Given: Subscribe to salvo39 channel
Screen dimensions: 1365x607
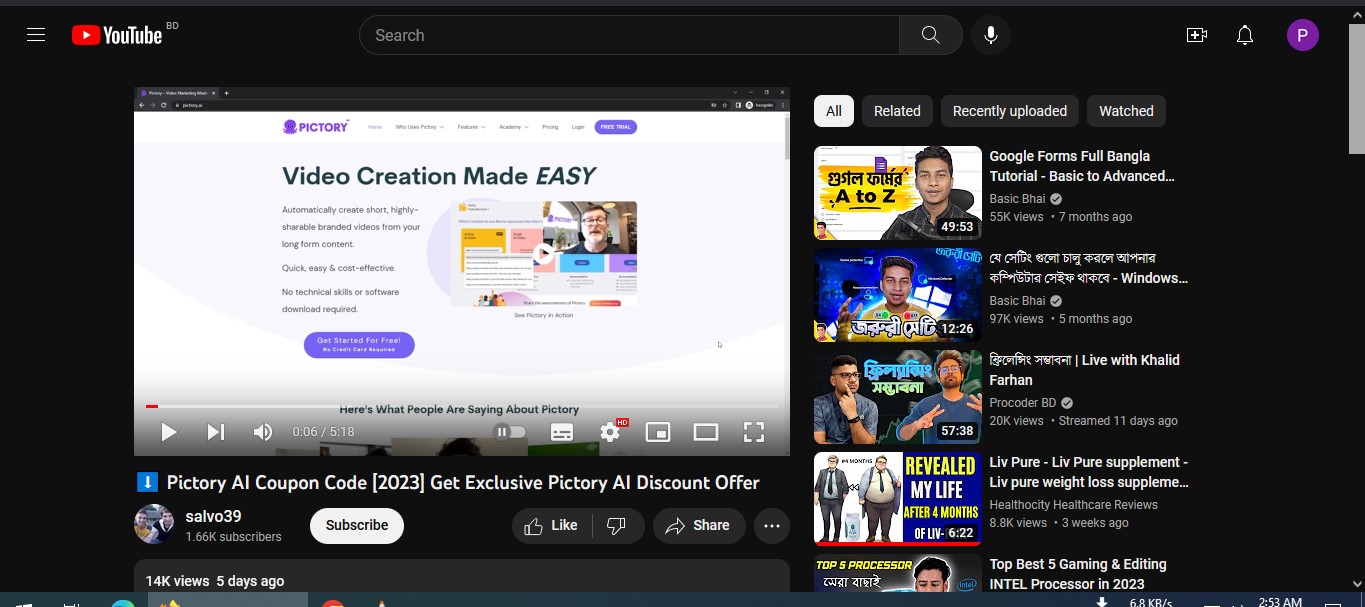Looking at the screenshot, I should (x=357, y=525).
